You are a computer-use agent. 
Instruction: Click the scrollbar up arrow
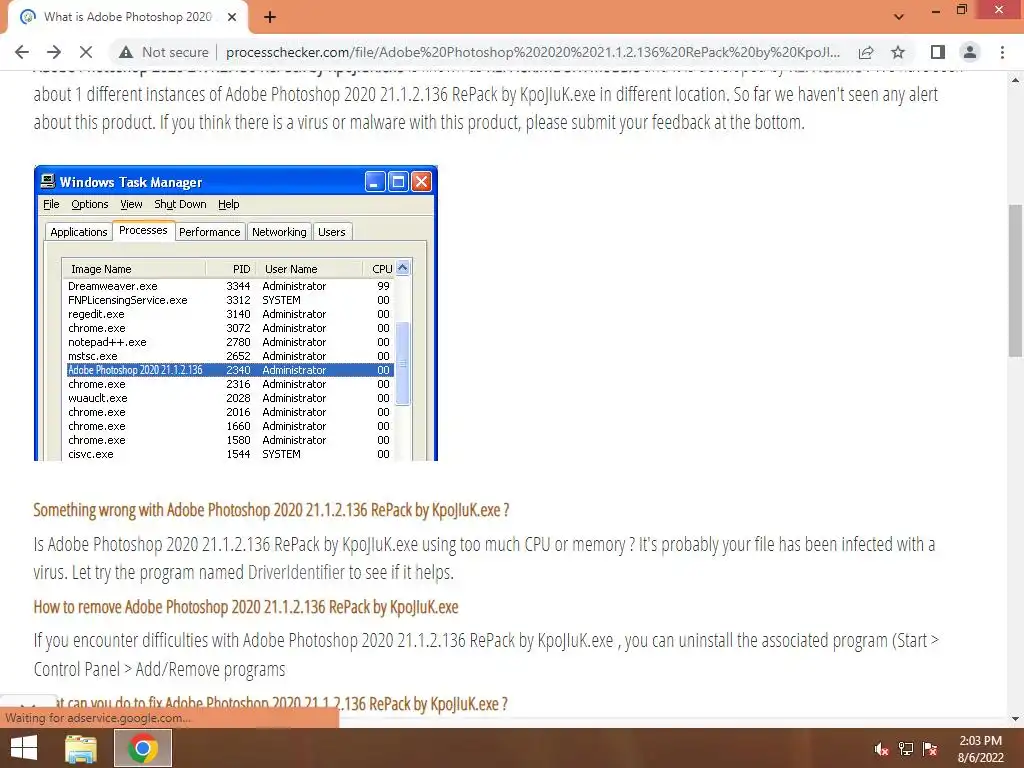pos(1015,80)
